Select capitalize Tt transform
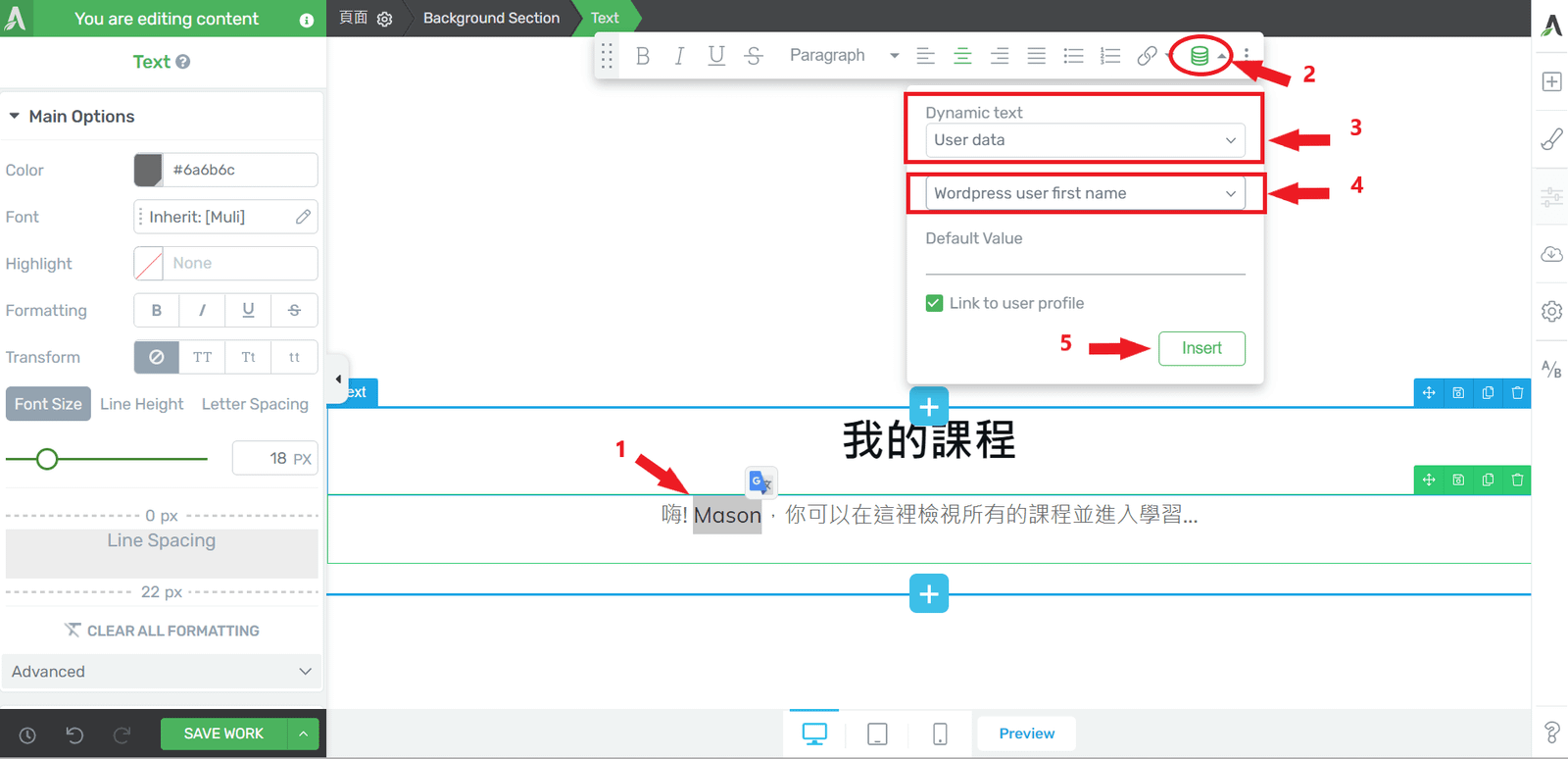This screenshot has height=759, width=1568. click(249, 357)
